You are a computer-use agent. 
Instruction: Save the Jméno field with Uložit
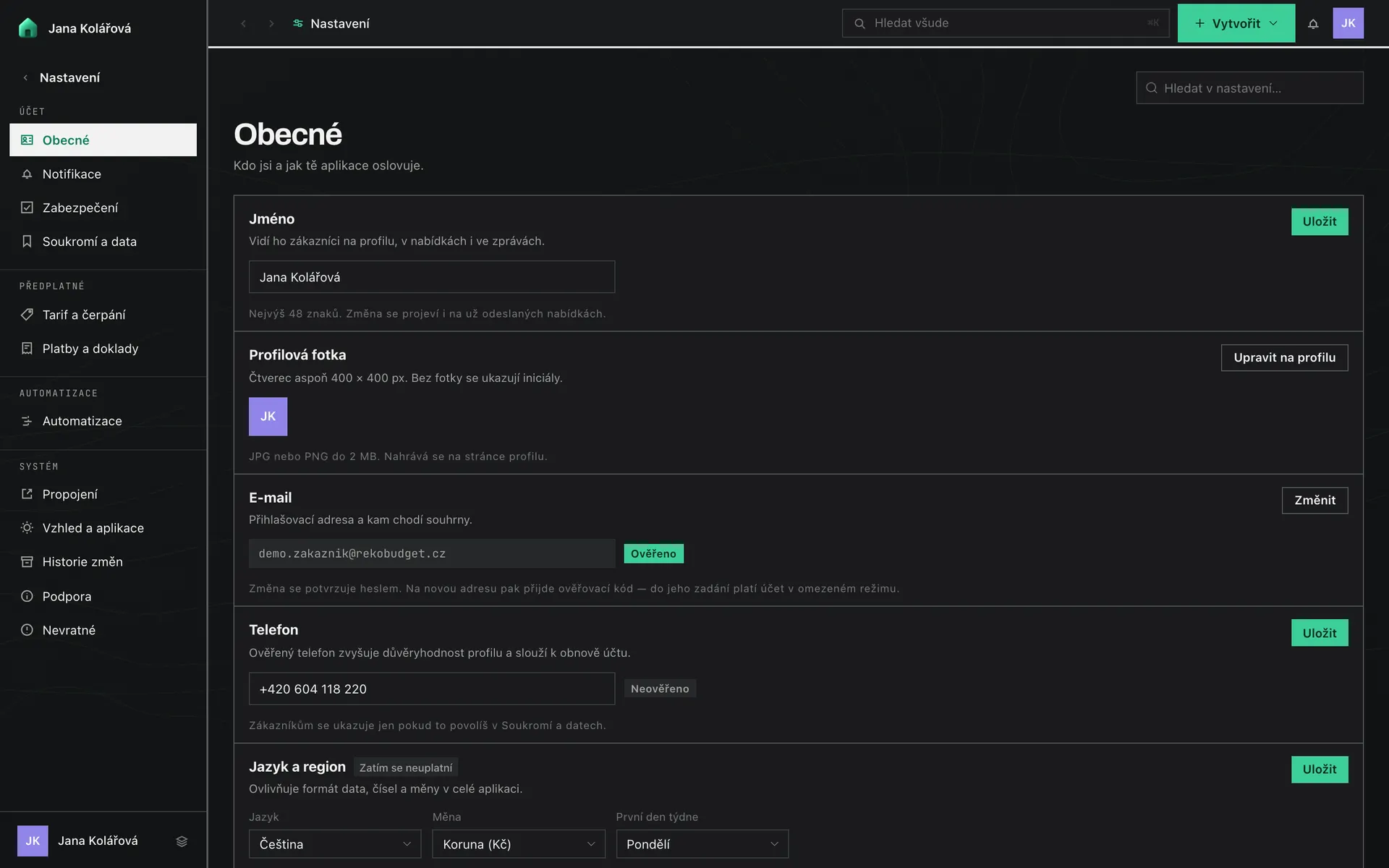1320,221
